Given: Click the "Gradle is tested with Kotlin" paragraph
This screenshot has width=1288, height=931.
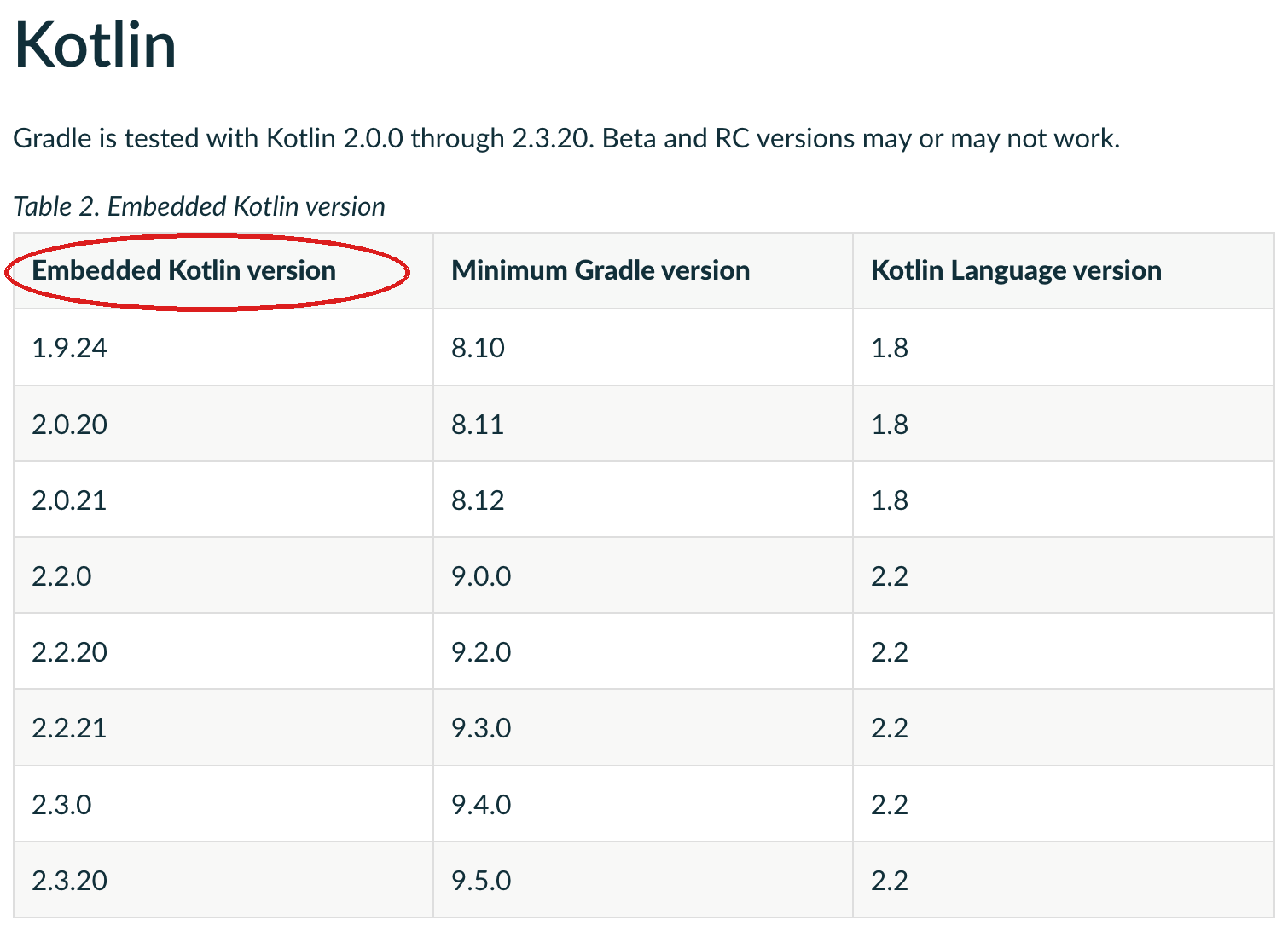Looking at the screenshot, I should pos(566,138).
